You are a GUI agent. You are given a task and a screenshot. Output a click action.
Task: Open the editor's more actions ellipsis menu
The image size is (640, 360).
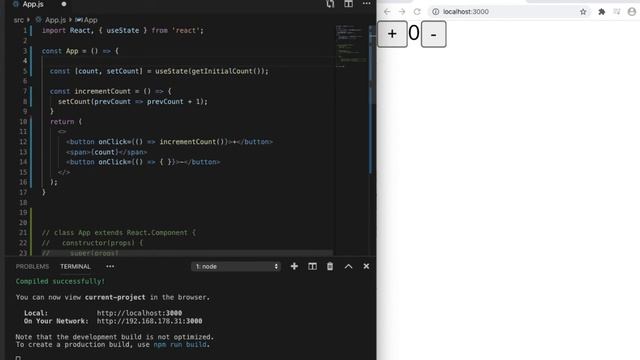coord(367,4)
